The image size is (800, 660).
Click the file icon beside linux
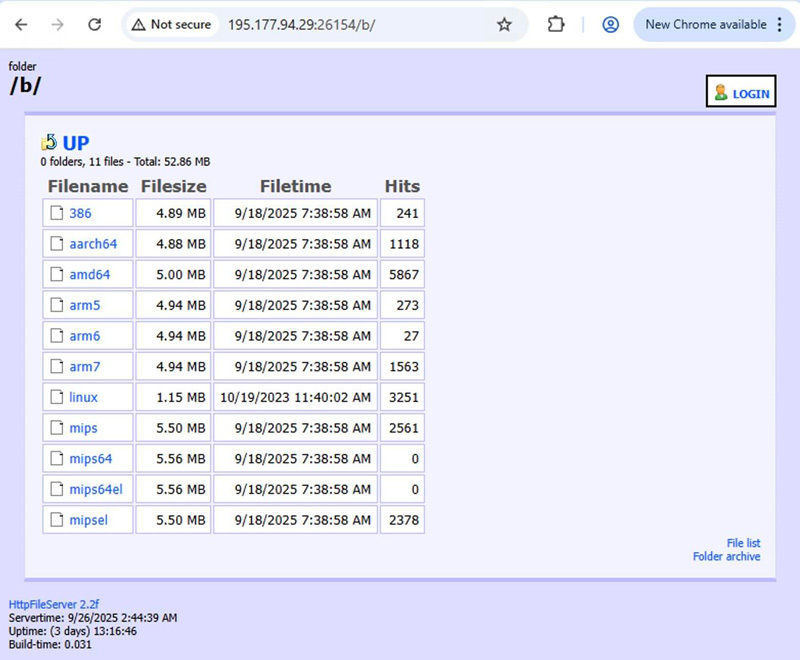56,397
